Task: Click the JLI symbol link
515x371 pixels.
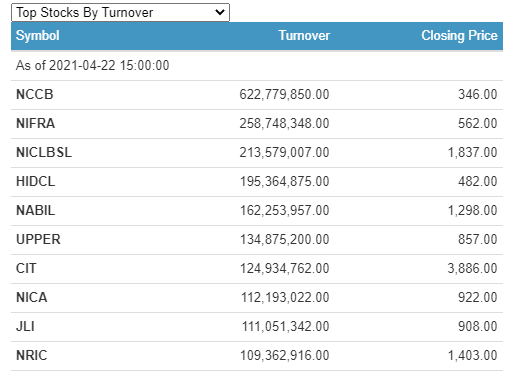Action: pos(25,327)
